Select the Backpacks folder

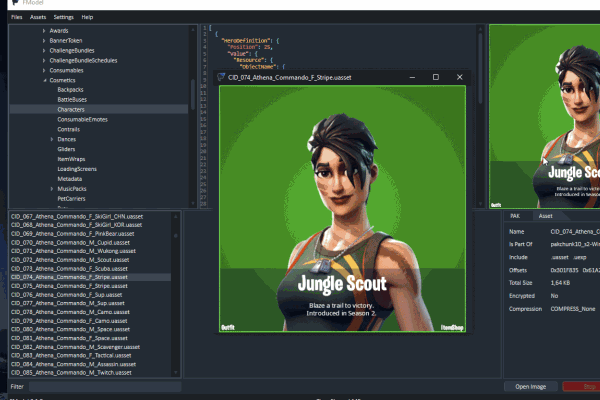(70, 90)
